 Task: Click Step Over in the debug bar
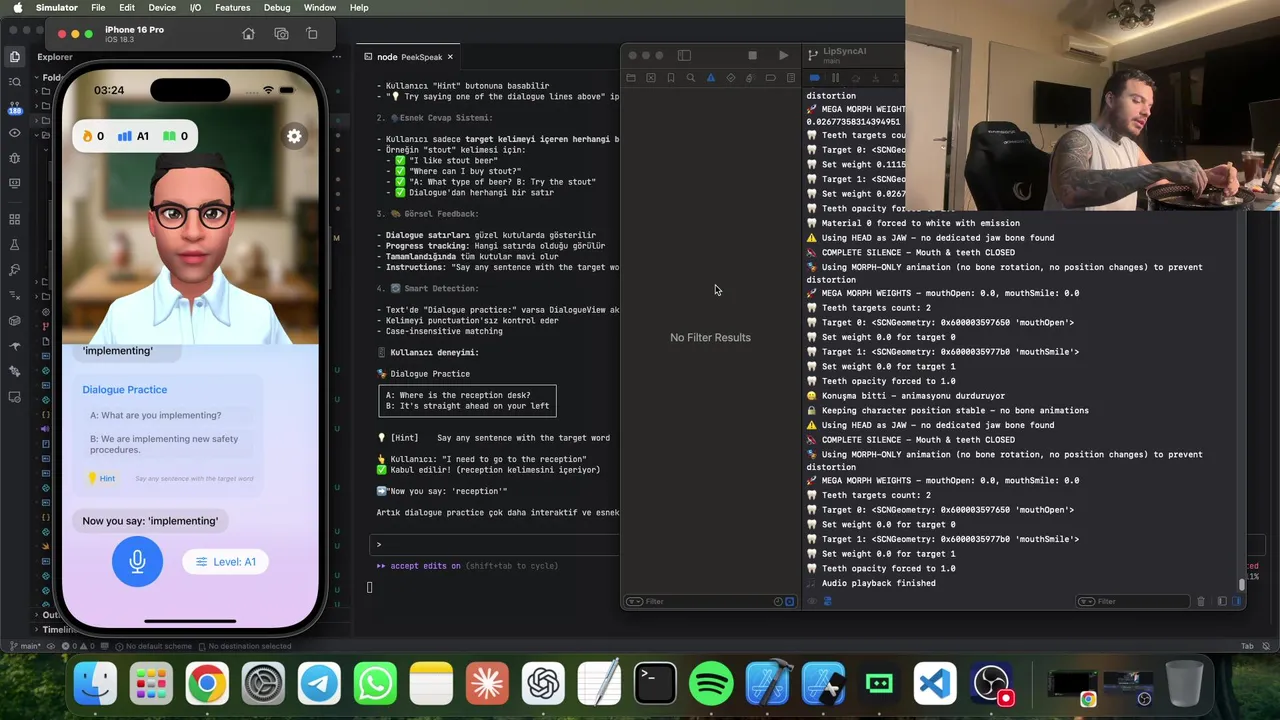tap(855, 78)
